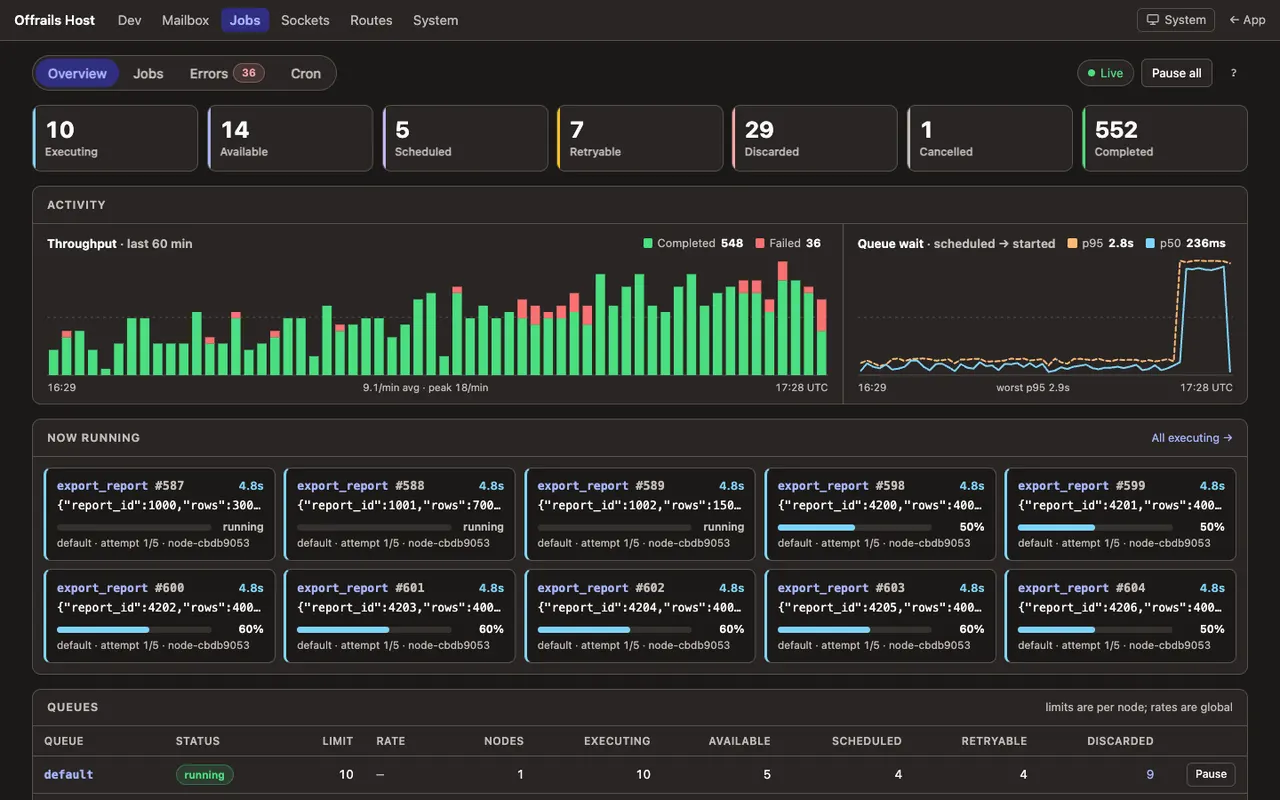Toggle the Live updates indicator
1280x800 pixels.
click(x=1105, y=73)
